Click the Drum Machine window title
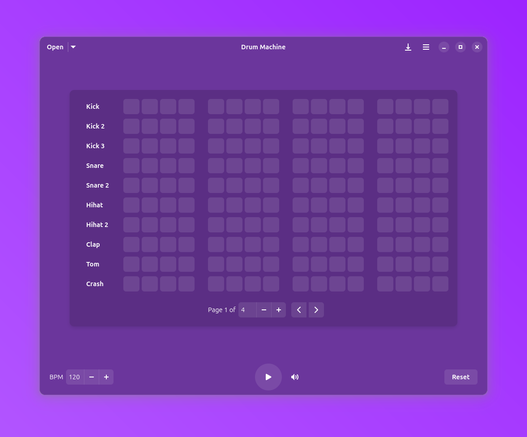The height and width of the screenshot is (437, 527). click(263, 47)
